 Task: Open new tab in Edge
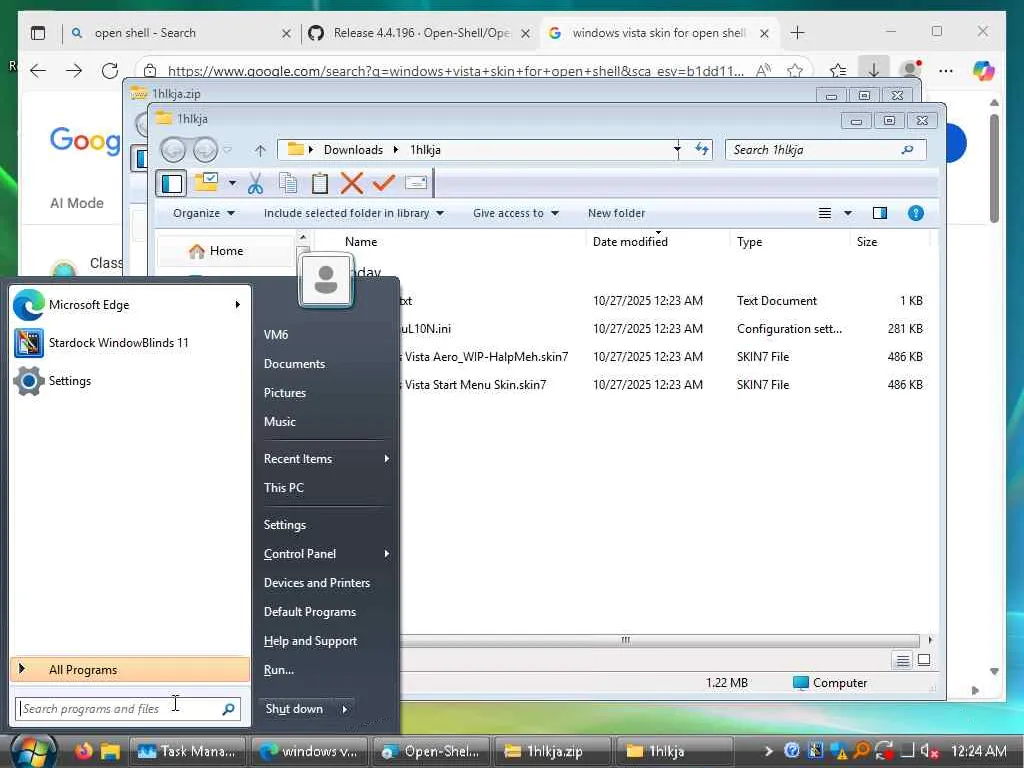pos(797,33)
